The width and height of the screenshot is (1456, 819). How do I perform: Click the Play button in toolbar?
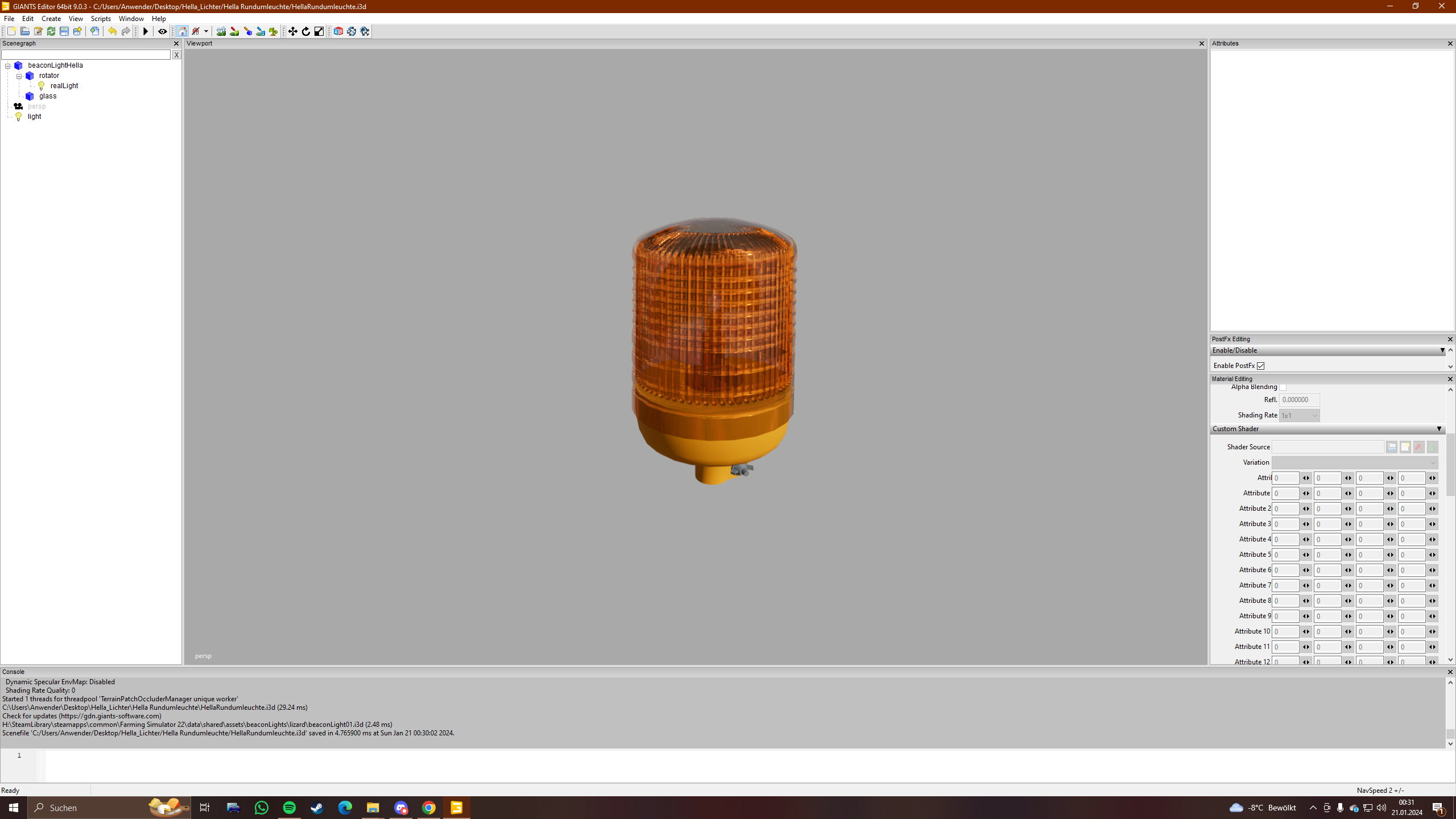coord(146,31)
